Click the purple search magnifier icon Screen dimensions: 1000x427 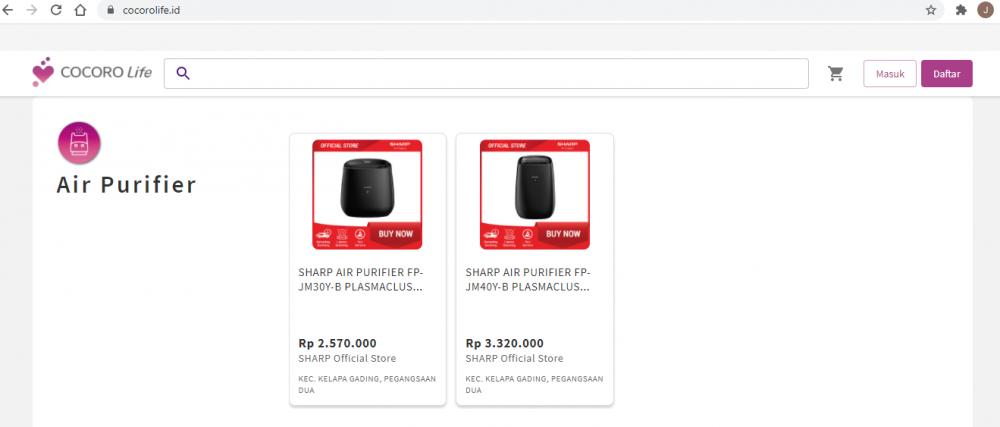pyautogui.click(x=183, y=74)
